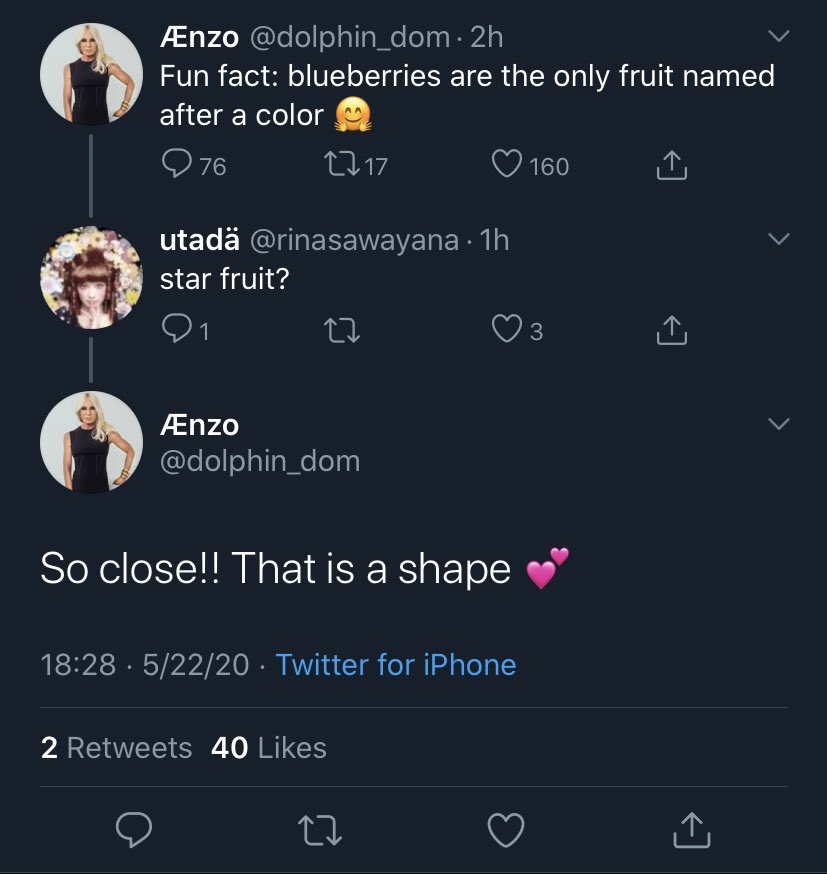
Task: Share the 'So close!!' main tweet
Action: coord(692,830)
